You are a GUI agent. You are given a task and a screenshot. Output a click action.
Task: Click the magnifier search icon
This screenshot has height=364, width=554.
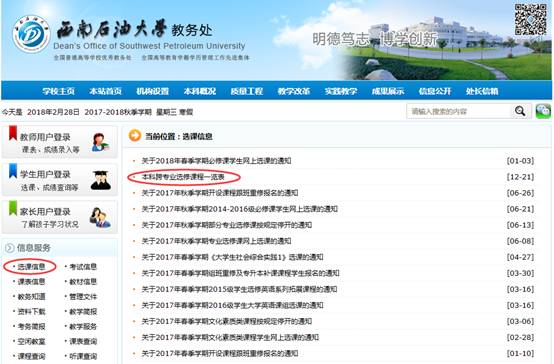[x=520, y=111]
